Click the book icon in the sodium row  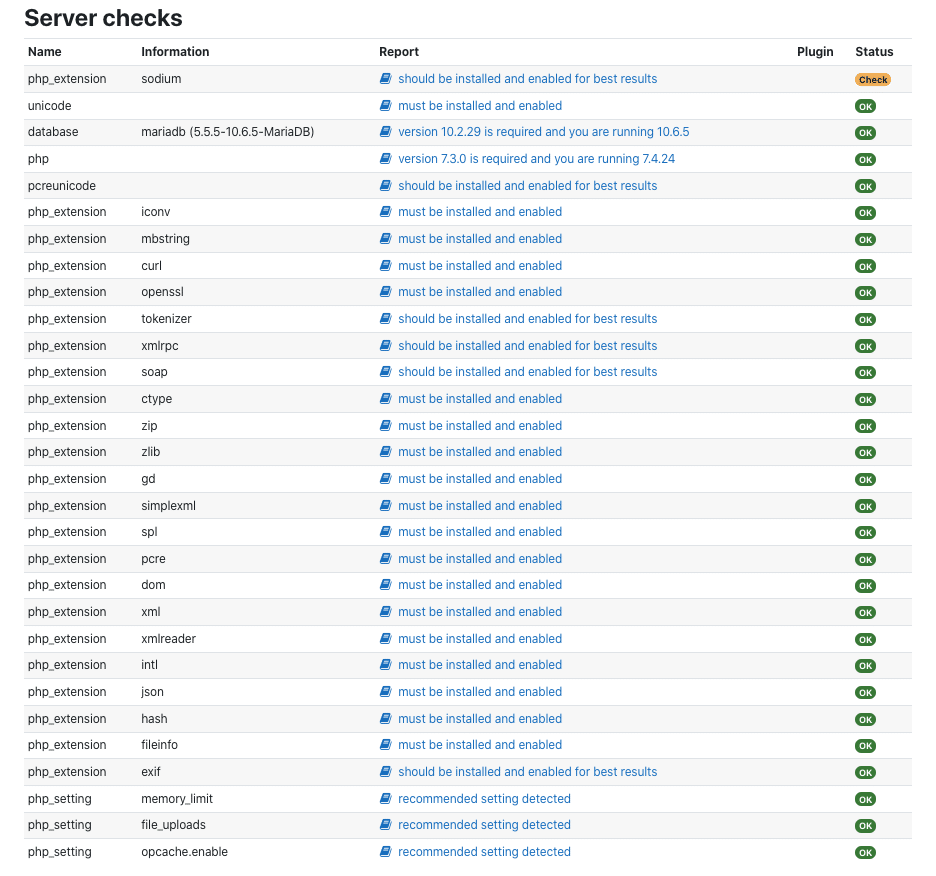tap(386, 78)
